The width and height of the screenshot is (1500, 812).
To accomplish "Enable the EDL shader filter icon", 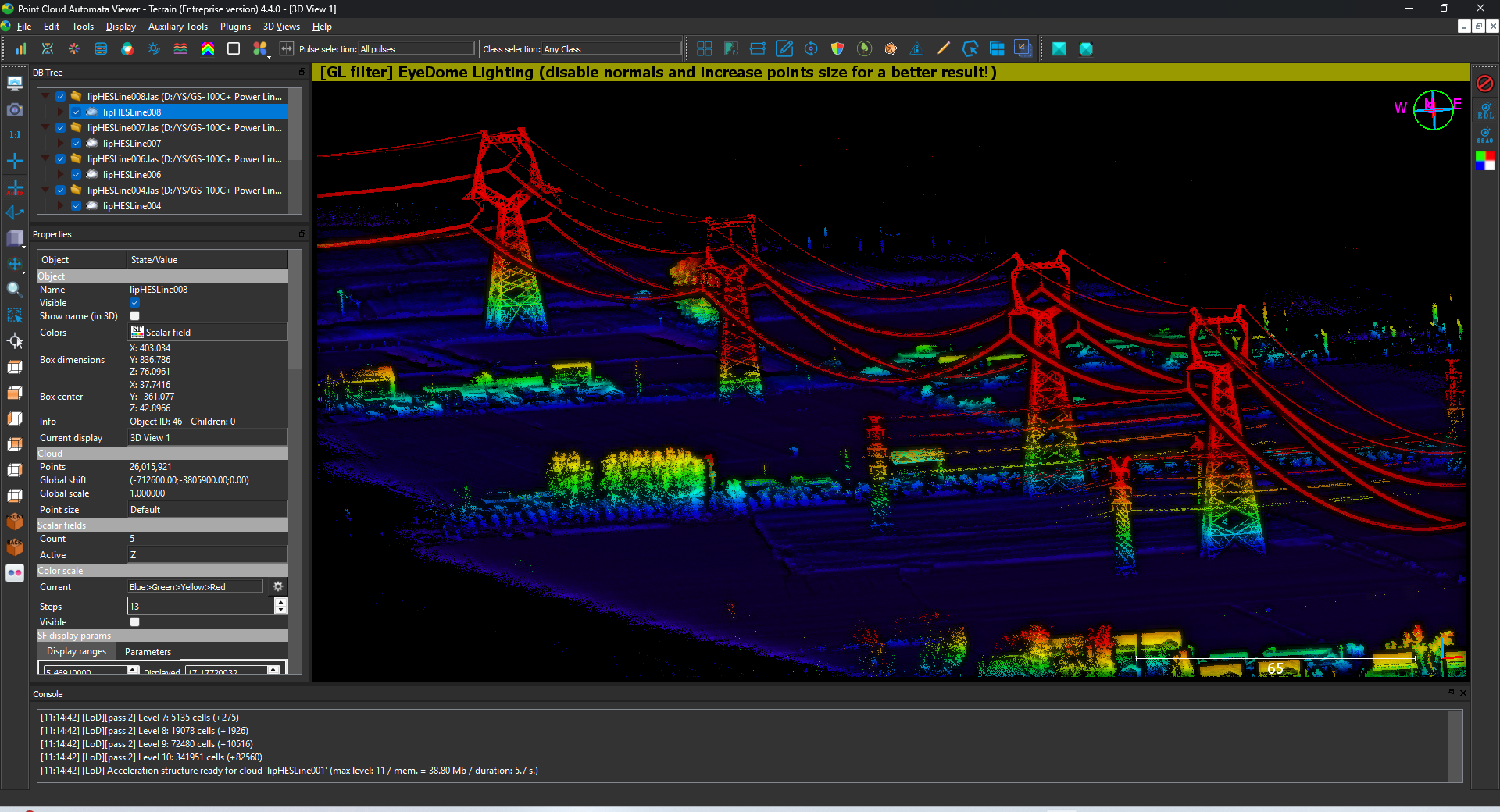I will pyautogui.click(x=1484, y=110).
